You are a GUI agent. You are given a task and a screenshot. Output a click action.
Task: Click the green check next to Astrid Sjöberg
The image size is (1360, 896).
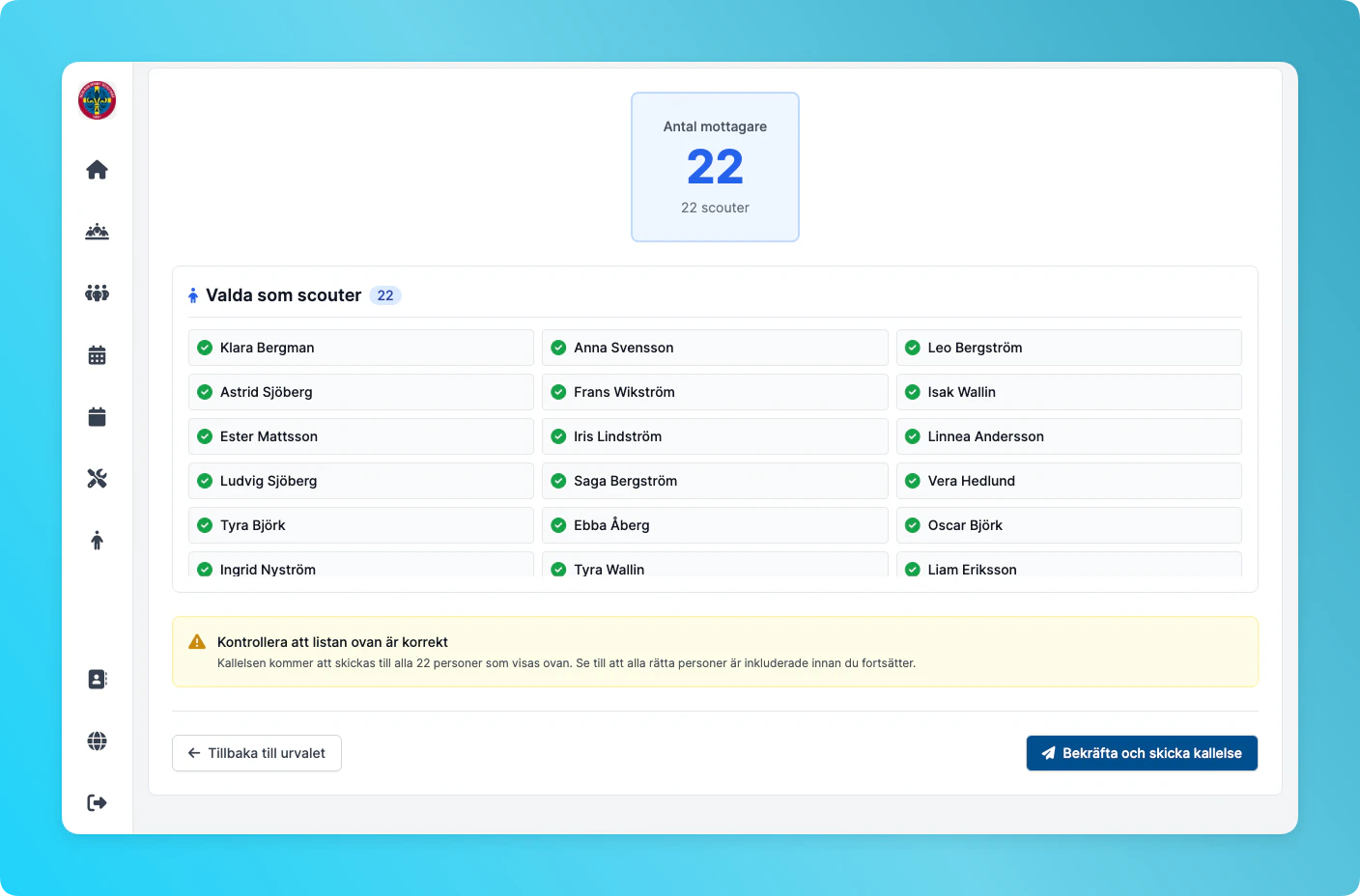click(x=205, y=392)
